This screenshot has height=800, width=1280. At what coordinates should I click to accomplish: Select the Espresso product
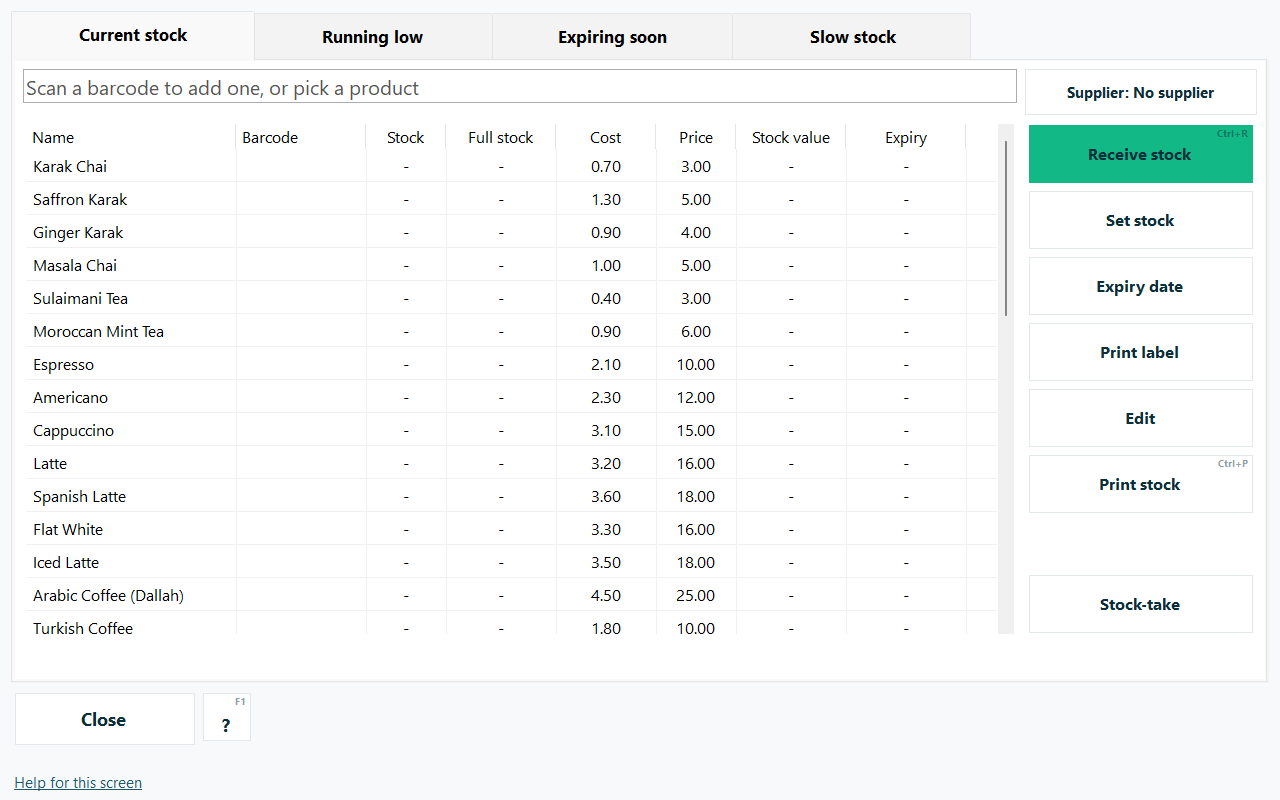pos(511,364)
